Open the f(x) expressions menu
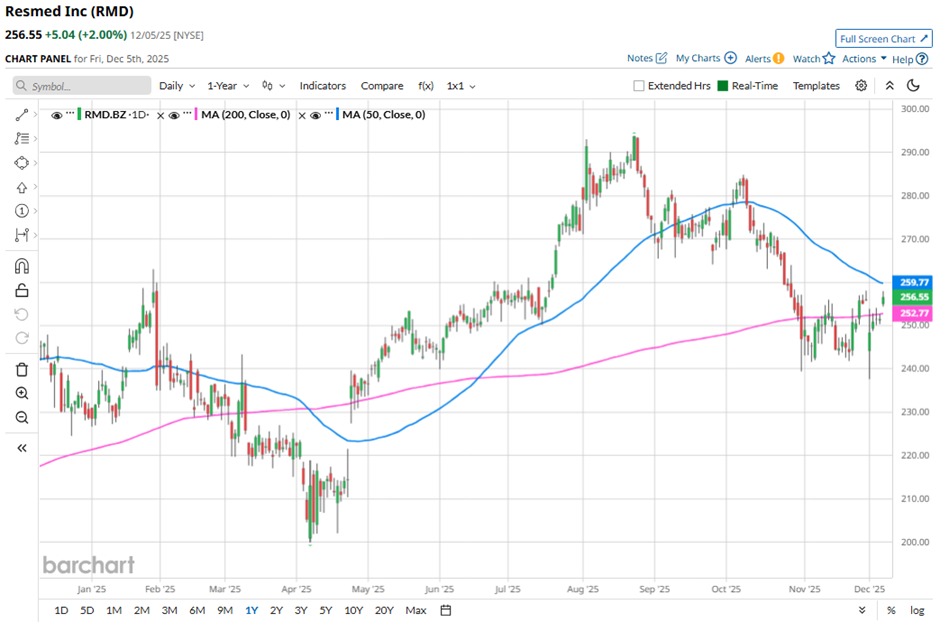Image resolution: width=940 pixels, height=623 pixels. click(426, 86)
